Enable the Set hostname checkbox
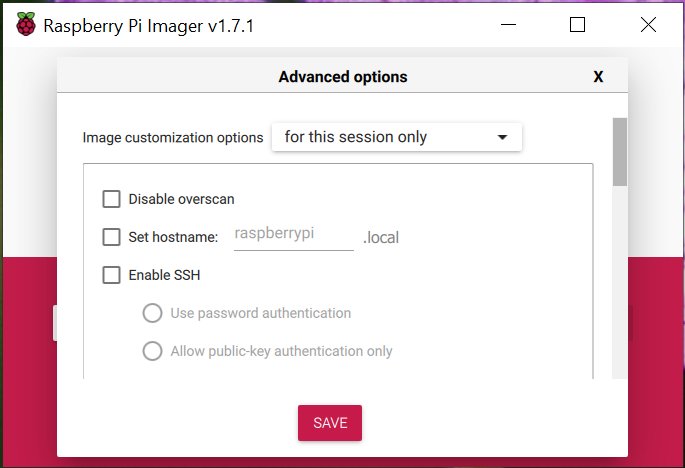The image size is (685, 468). (111, 237)
